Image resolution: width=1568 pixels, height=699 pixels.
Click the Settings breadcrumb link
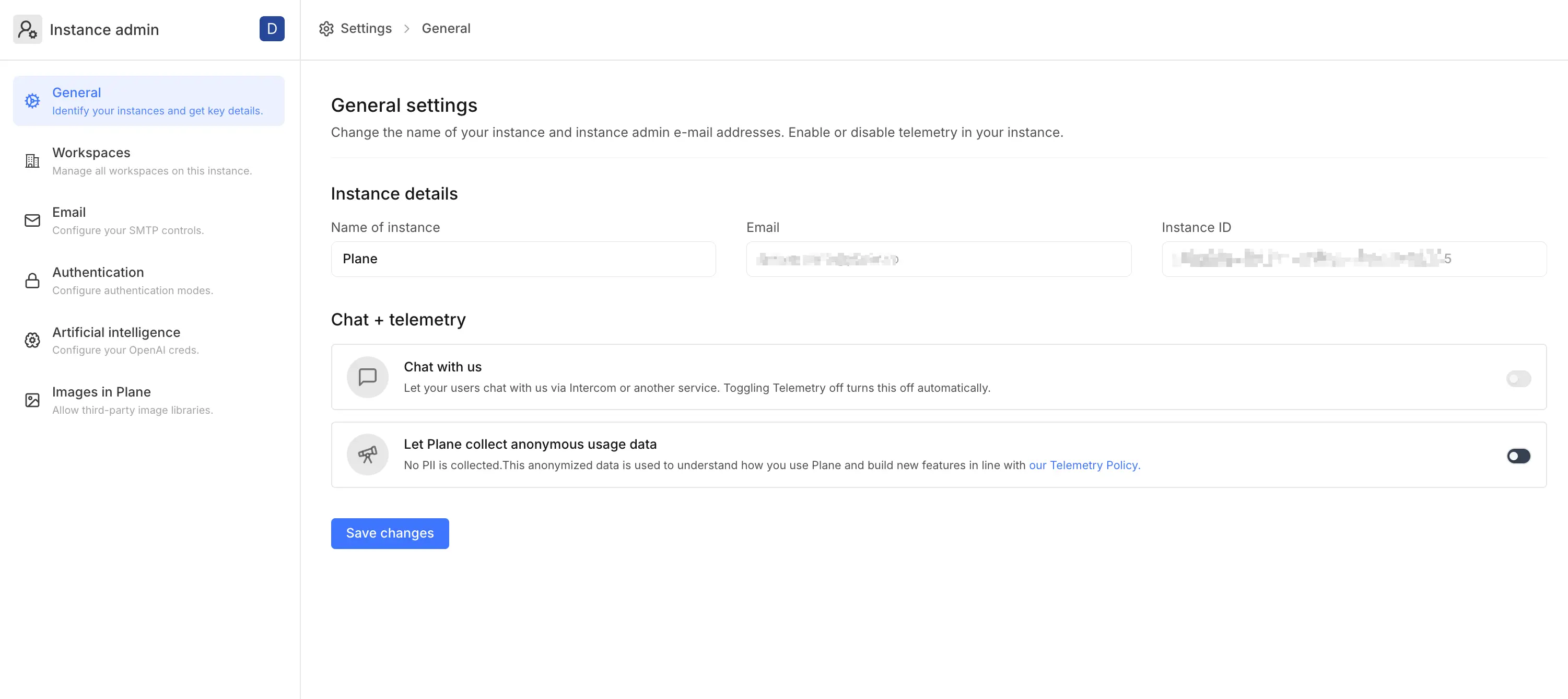366,29
